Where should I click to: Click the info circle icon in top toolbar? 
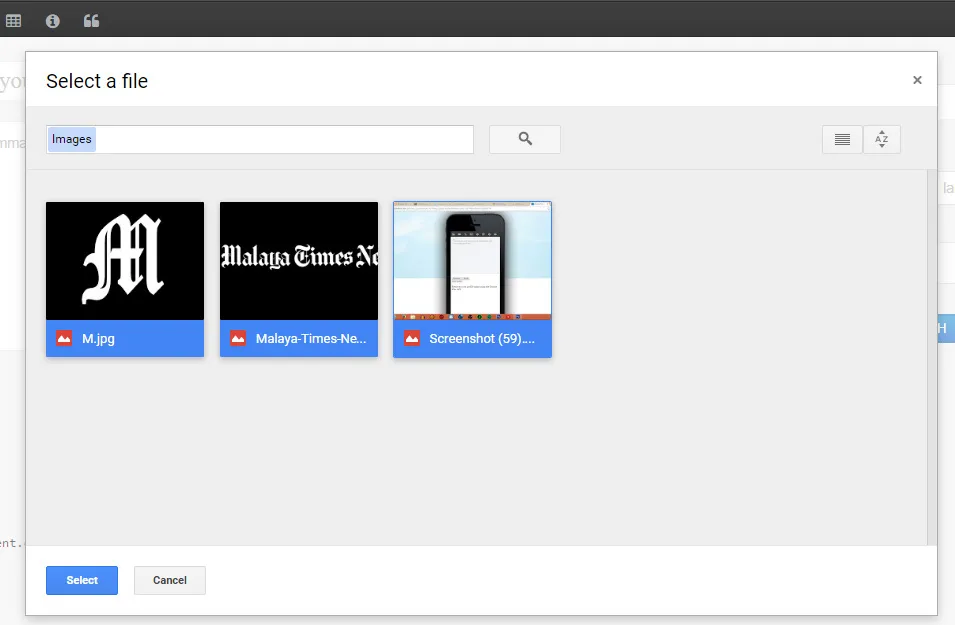point(52,21)
